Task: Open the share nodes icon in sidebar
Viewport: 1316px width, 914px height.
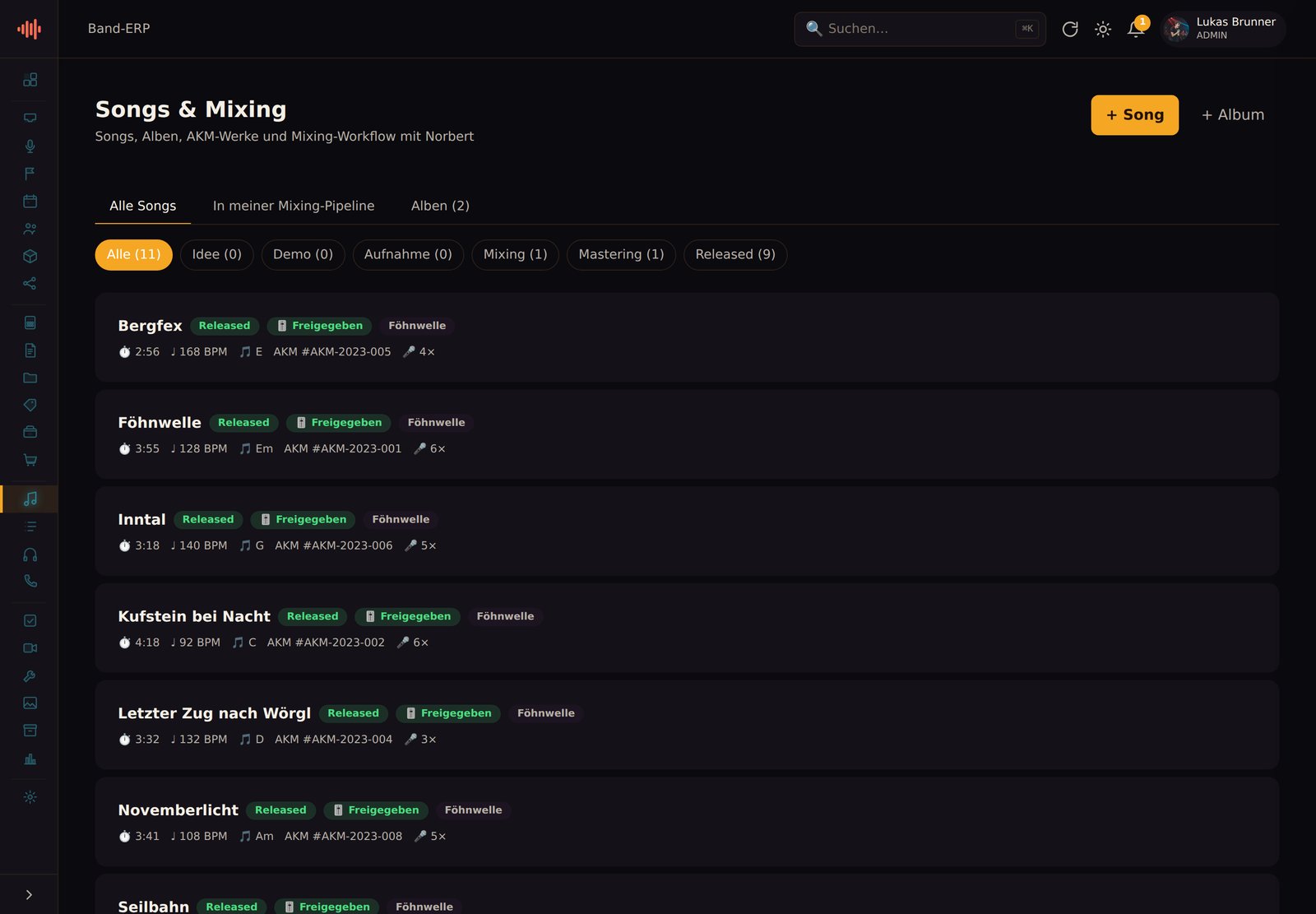Action: coord(30,284)
